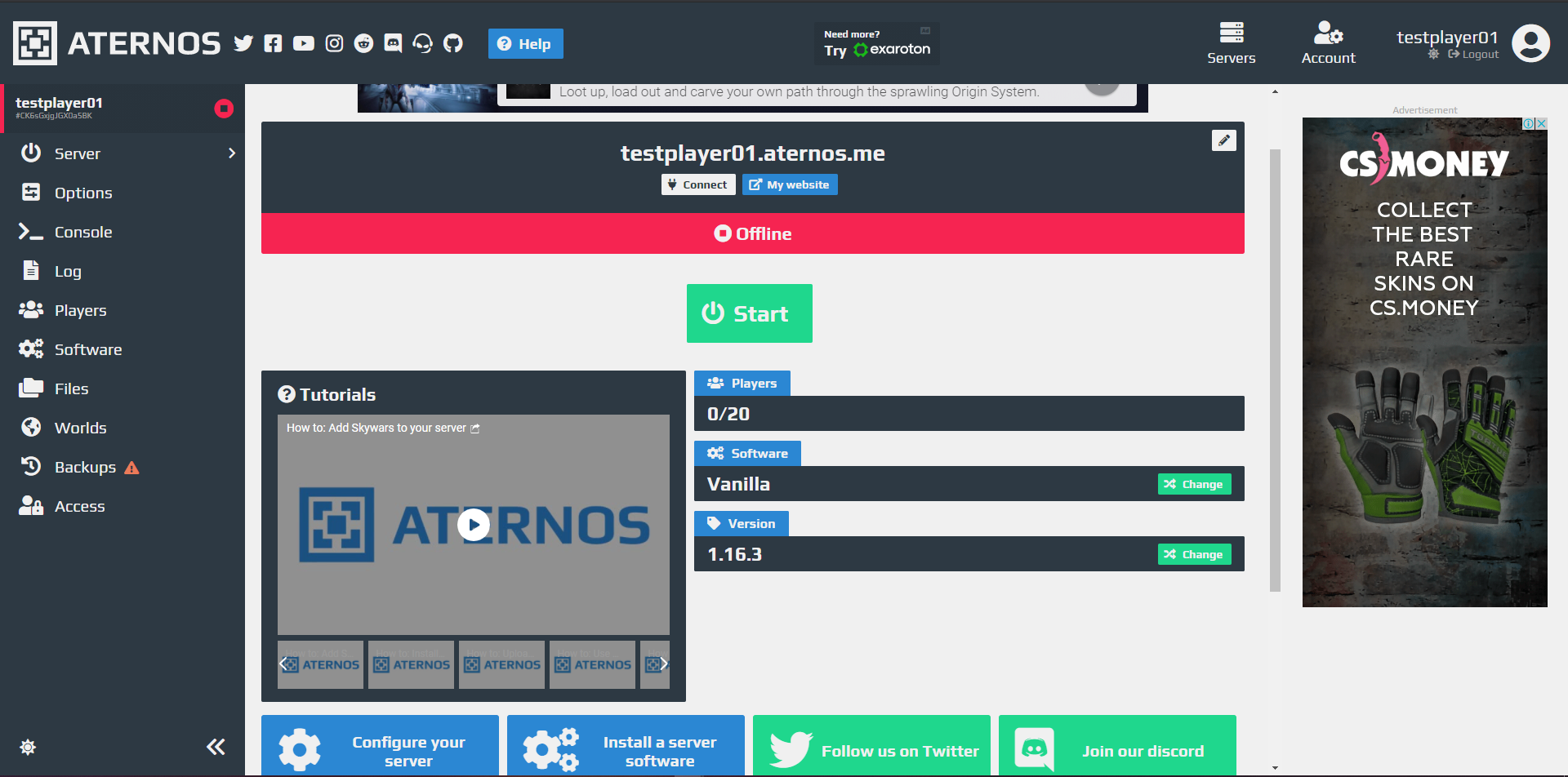Image resolution: width=1568 pixels, height=777 pixels.
Task: Change the Vanilla software
Action: [1194, 484]
